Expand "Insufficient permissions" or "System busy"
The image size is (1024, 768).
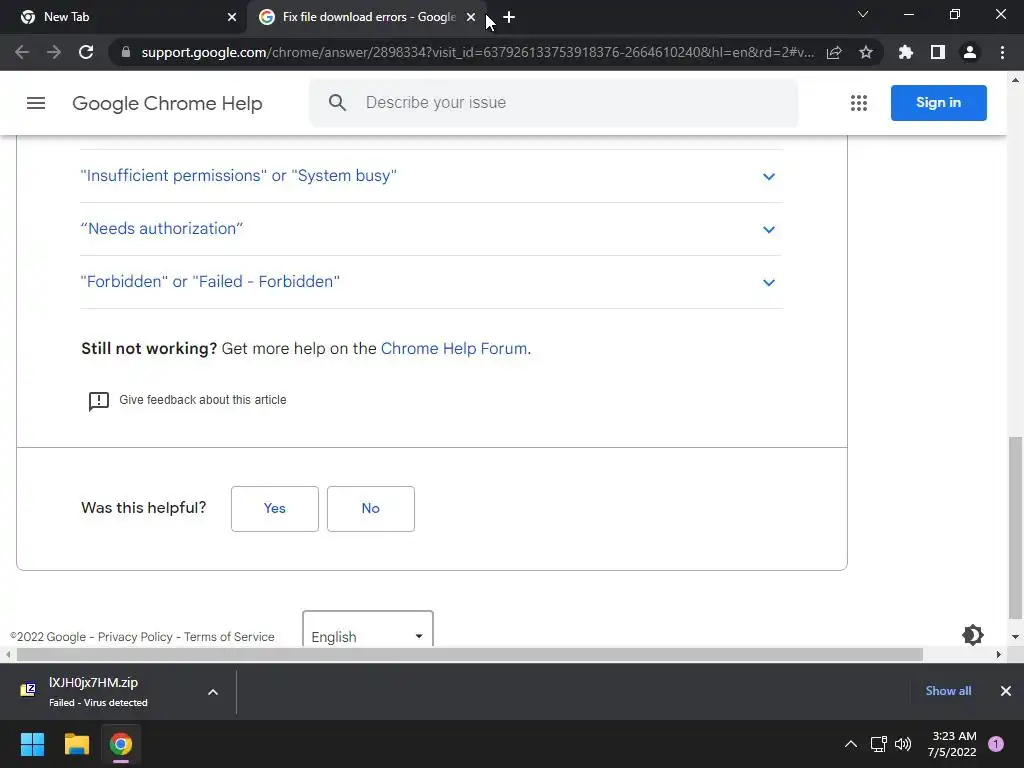(431, 176)
